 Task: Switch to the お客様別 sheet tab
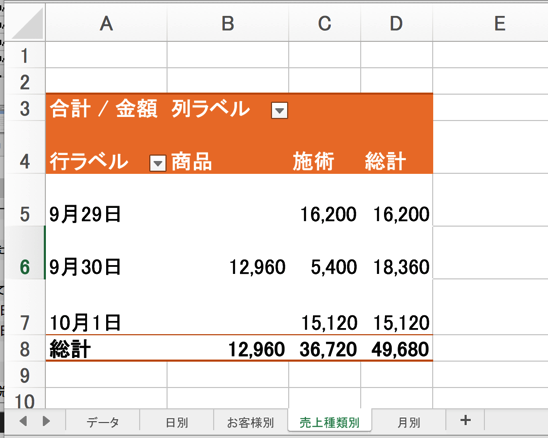(250, 422)
